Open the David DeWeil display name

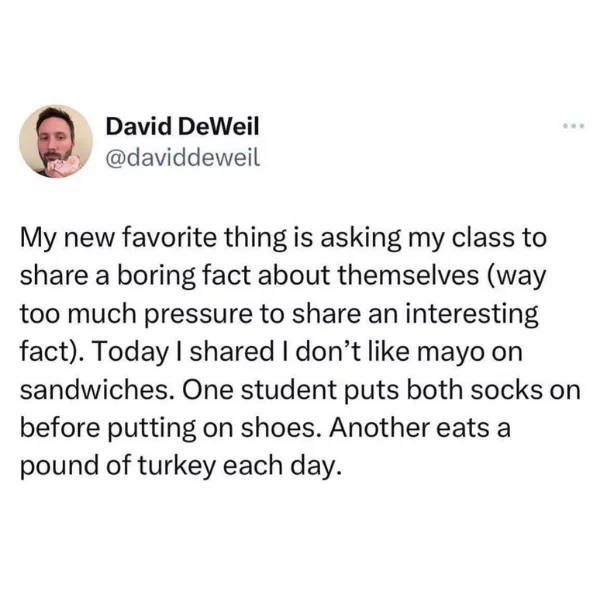[183, 126]
